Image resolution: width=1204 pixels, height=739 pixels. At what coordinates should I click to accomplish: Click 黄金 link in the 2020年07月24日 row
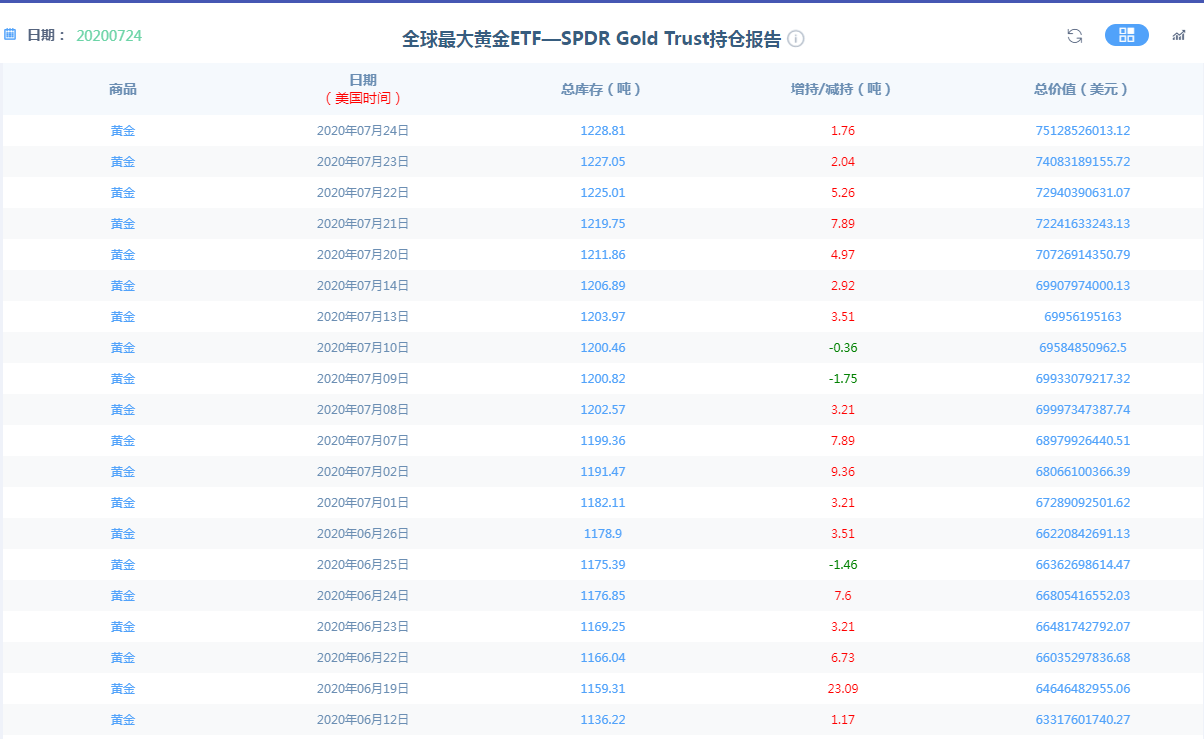[x=123, y=130]
